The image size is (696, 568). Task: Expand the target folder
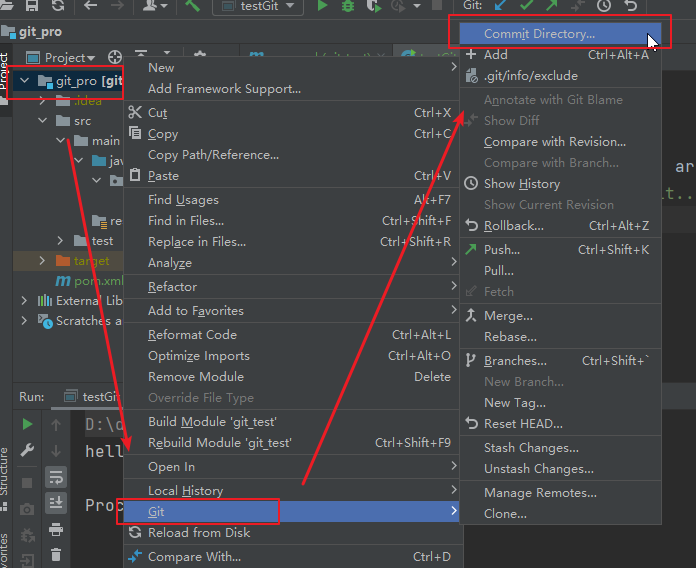(42, 260)
